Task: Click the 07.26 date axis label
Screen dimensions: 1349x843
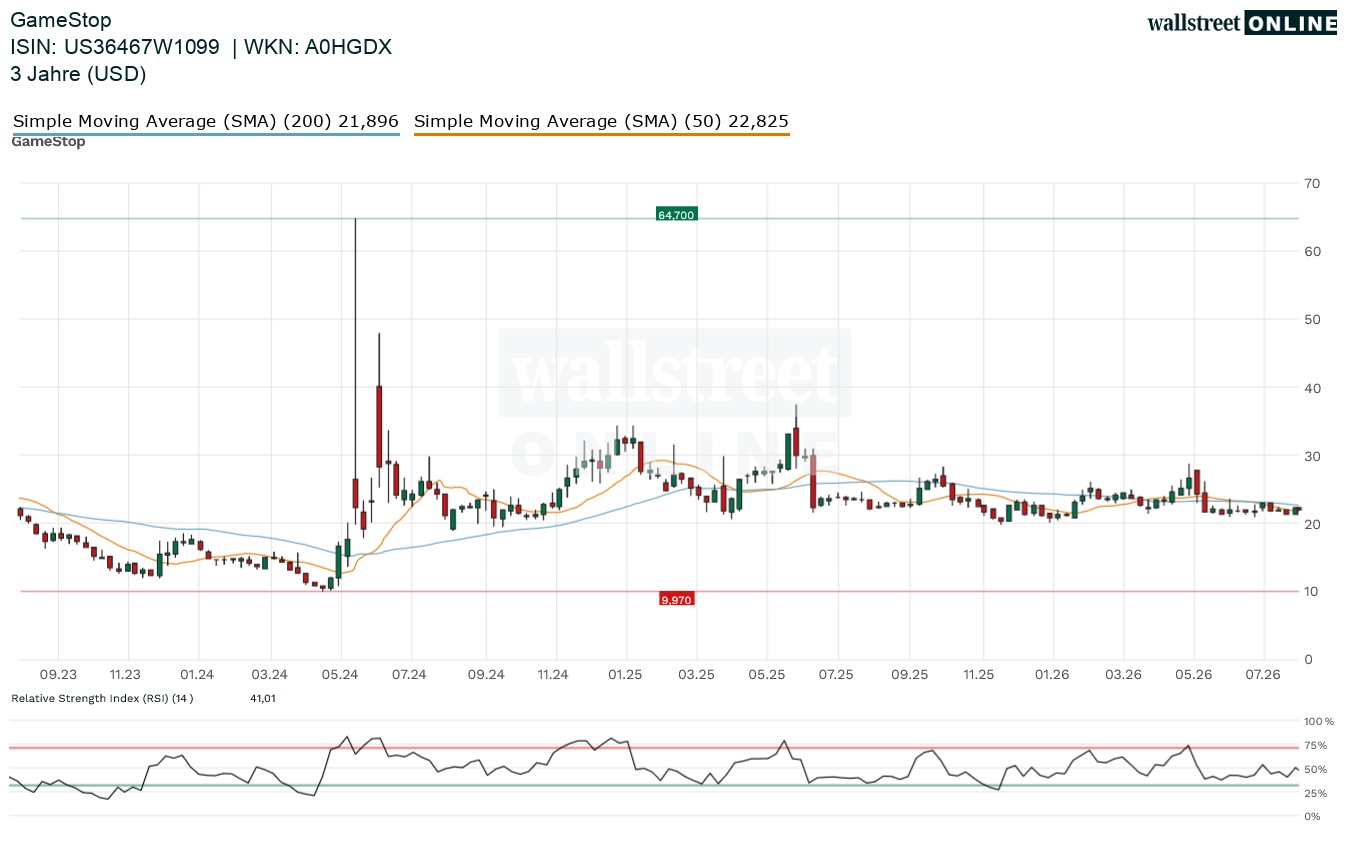Action: point(1264,675)
